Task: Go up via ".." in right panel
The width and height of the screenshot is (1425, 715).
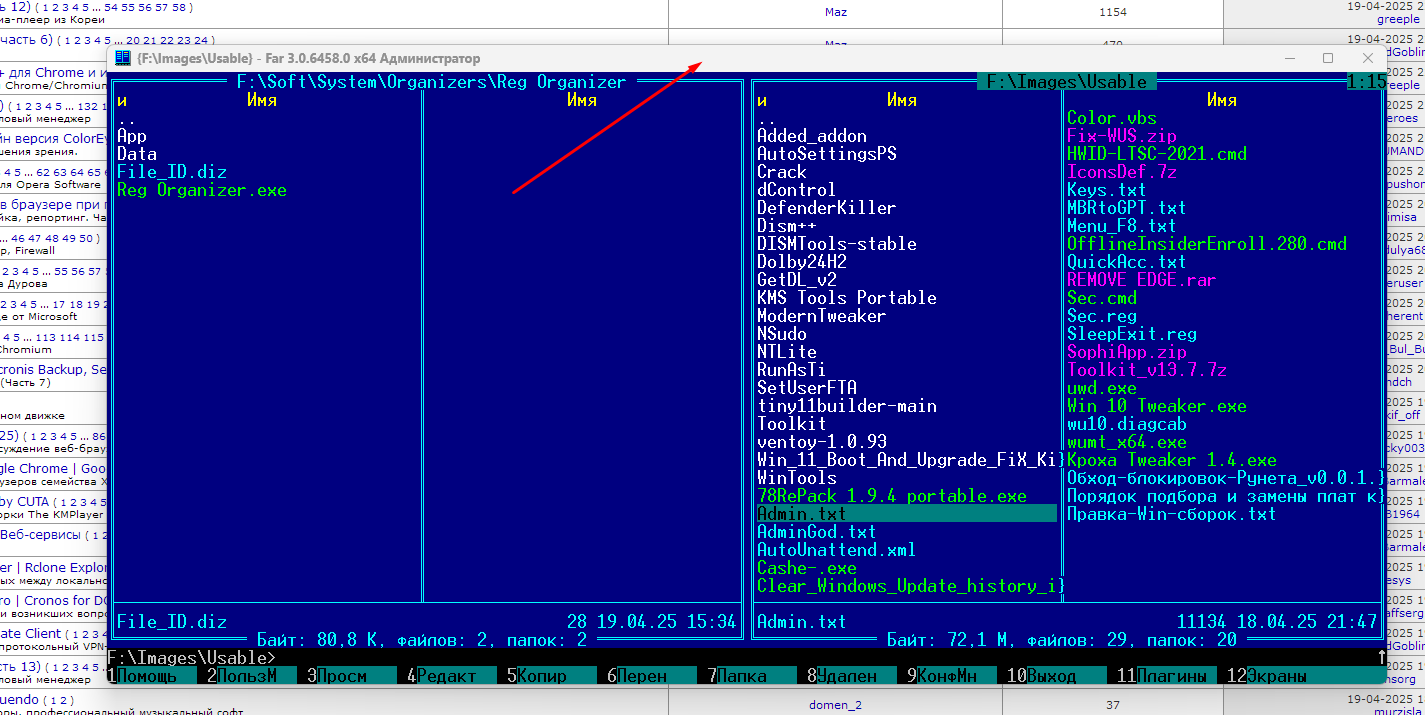Action: point(766,118)
